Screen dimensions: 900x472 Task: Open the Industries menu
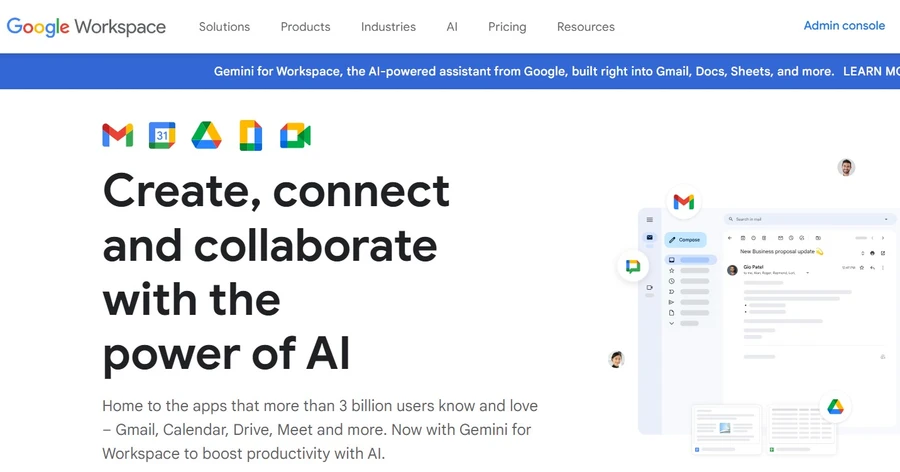(388, 27)
